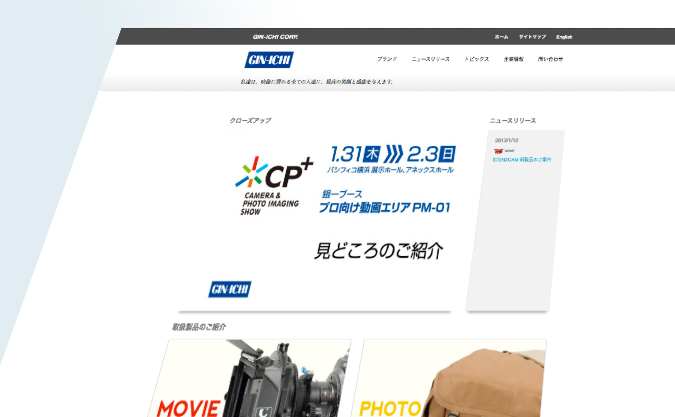Open the ホーム link in the top bar
Image resolution: width=675 pixels, height=417 pixels.
(x=501, y=37)
